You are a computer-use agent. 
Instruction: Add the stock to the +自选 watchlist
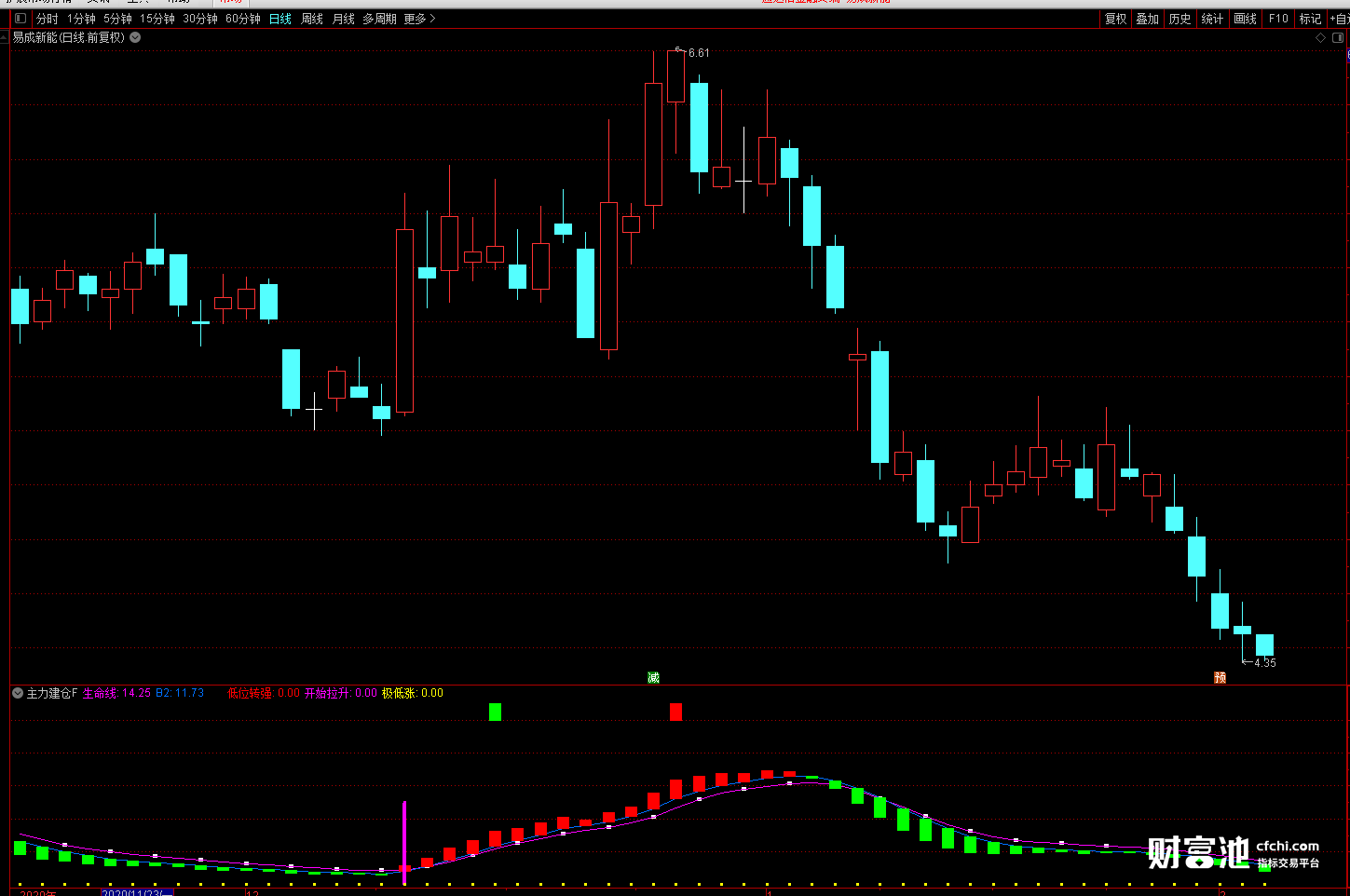1339,19
